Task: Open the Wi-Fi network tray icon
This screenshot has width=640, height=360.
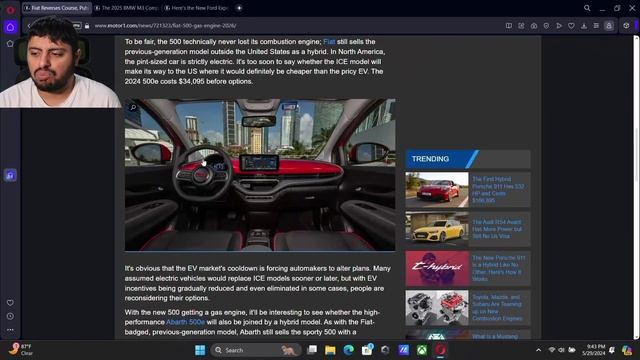Action: [552, 350]
